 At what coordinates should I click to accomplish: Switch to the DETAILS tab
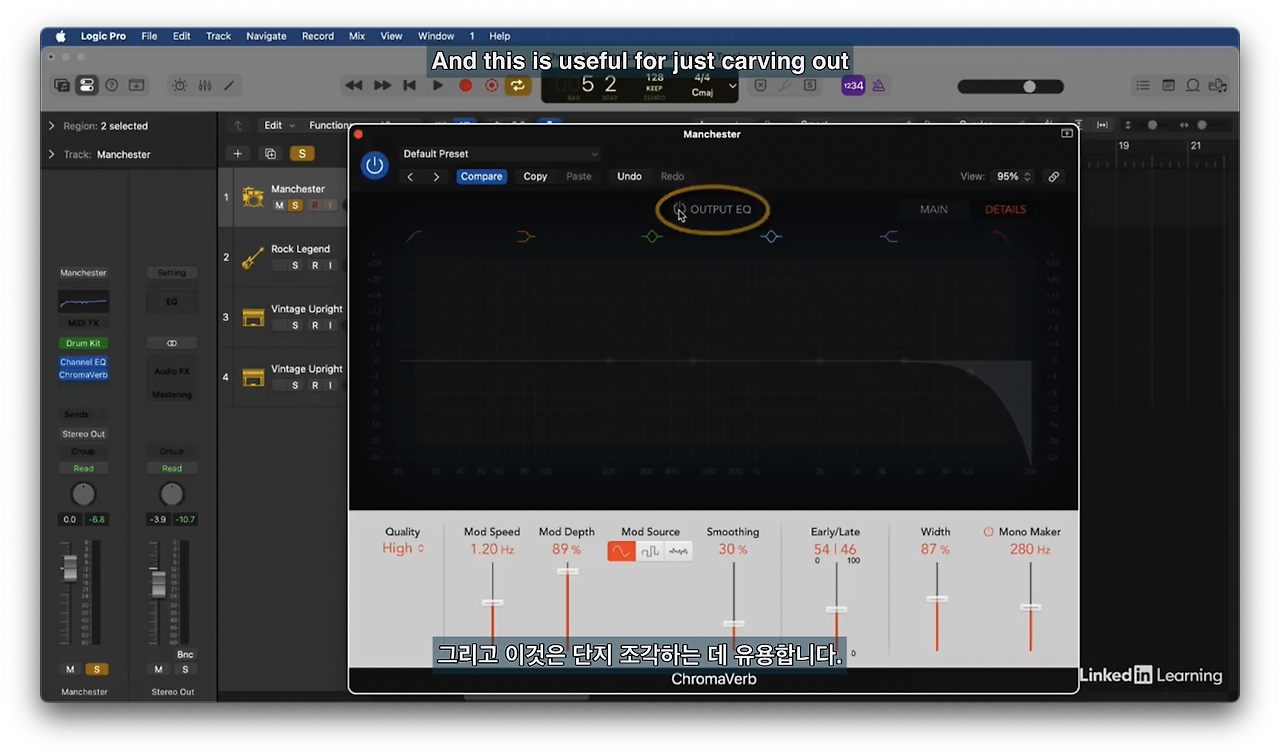pyautogui.click(x=1005, y=209)
